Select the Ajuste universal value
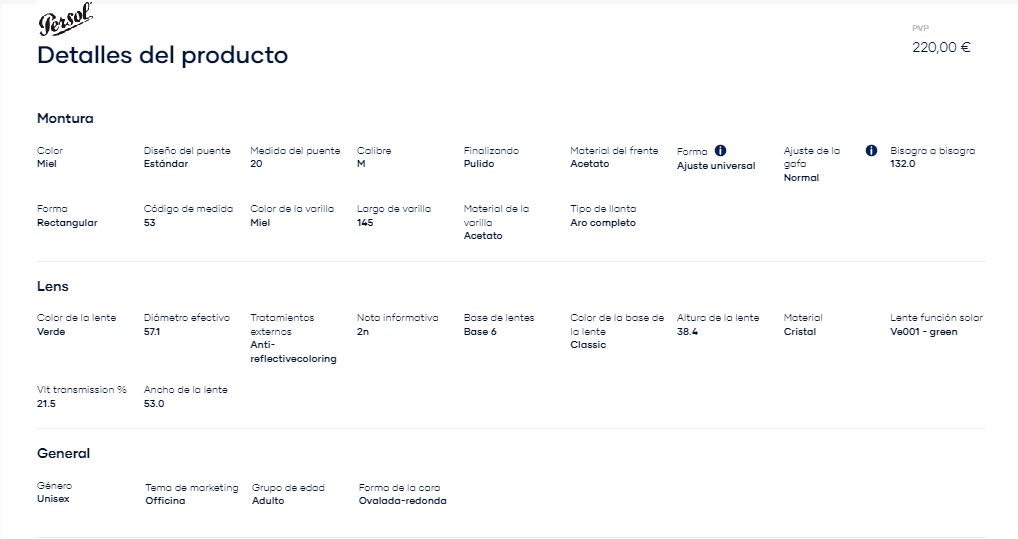The width and height of the screenshot is (1018, 539). click(x=716, y=166)
